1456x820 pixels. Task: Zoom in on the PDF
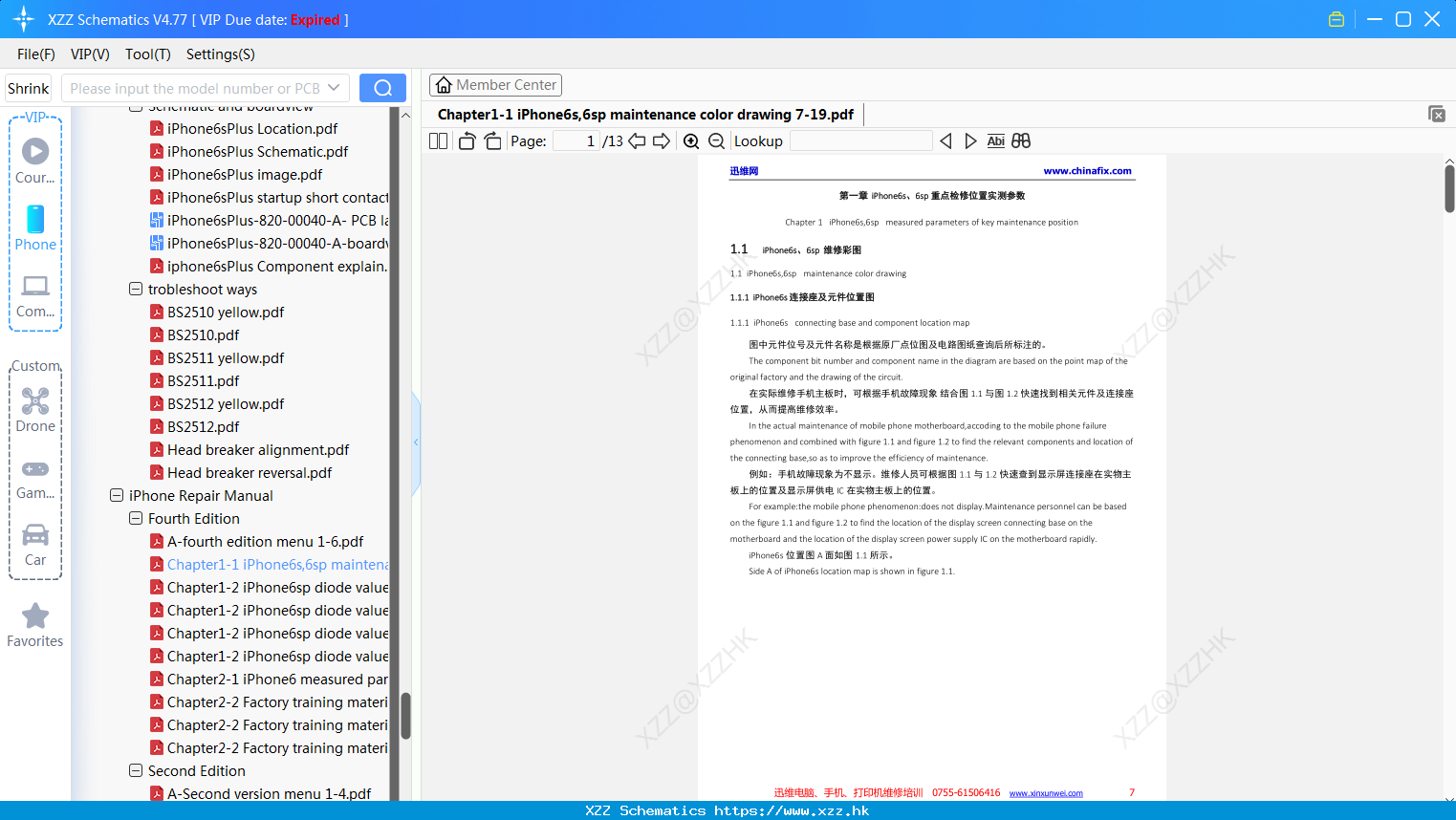coord(691,141)
